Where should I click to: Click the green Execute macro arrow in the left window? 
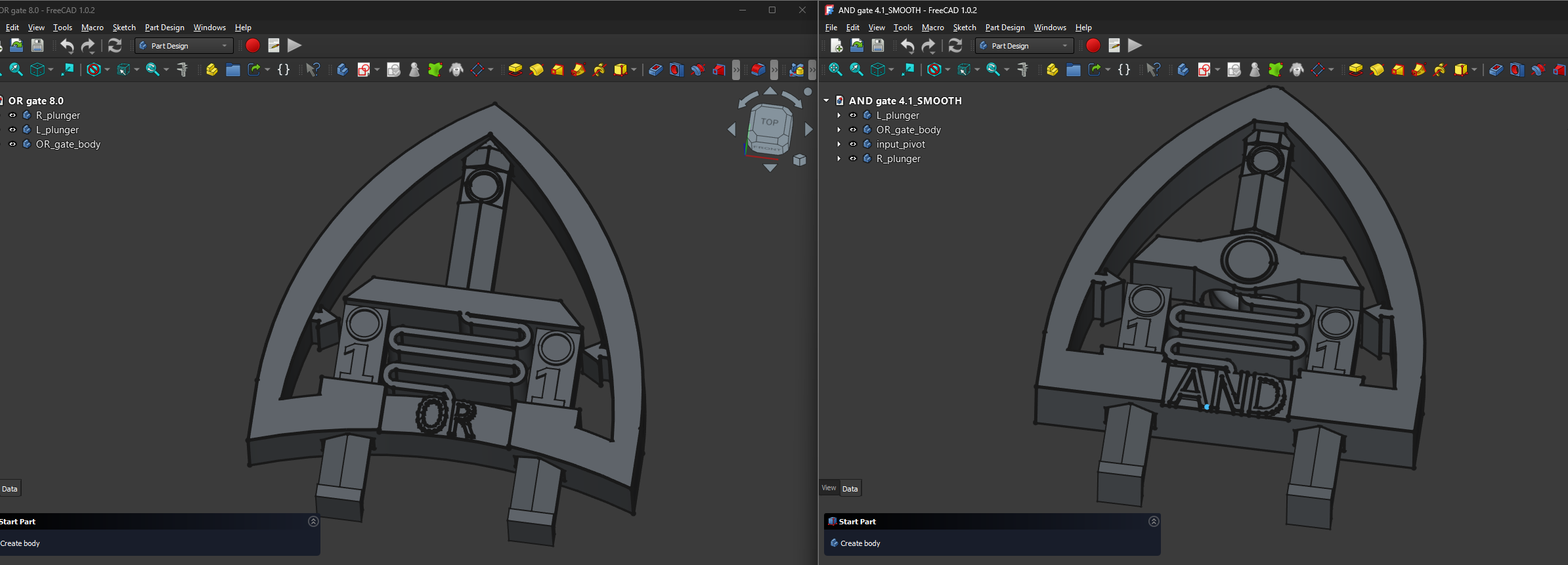pyautogui.click(x=295, y=45)
